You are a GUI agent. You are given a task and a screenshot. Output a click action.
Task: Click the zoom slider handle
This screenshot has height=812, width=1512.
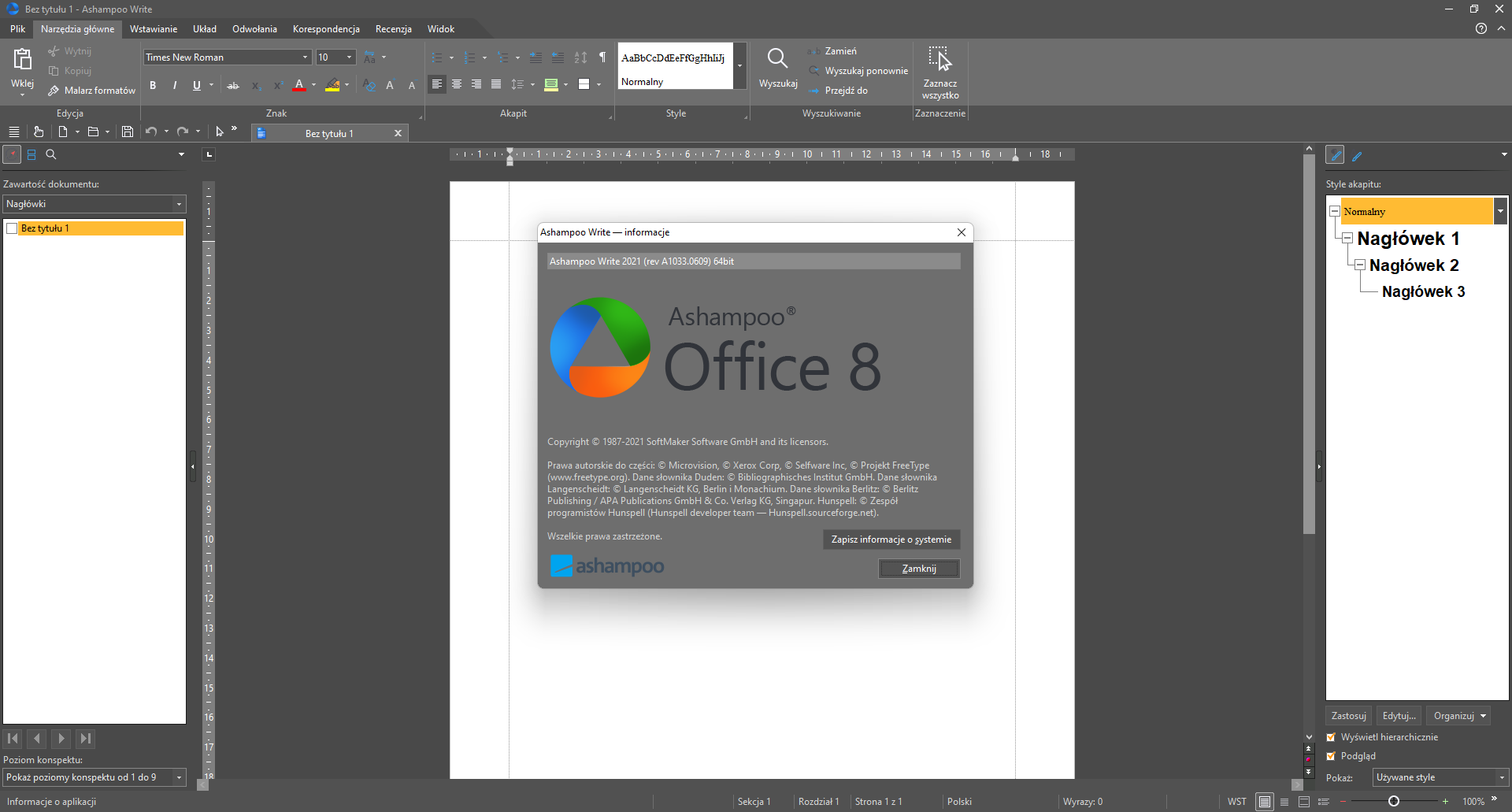1394,802
